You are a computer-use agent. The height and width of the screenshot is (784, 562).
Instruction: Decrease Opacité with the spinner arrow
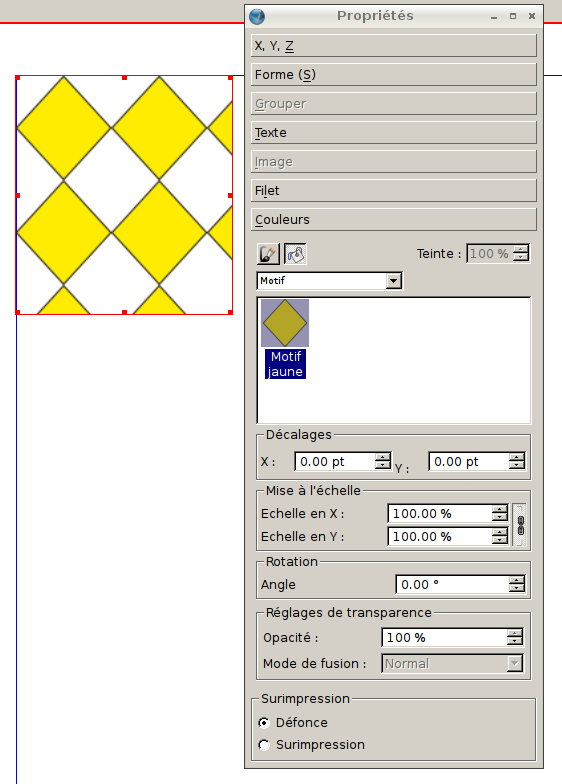click(514, 642)
